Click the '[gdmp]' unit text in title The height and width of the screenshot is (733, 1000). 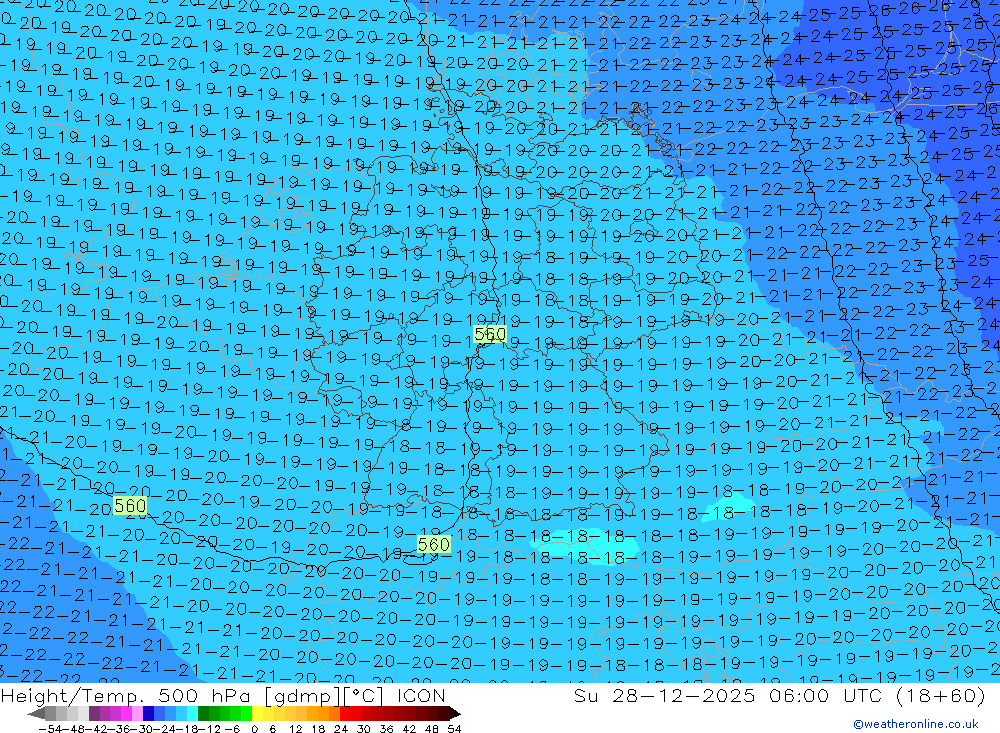coord(302,696)
